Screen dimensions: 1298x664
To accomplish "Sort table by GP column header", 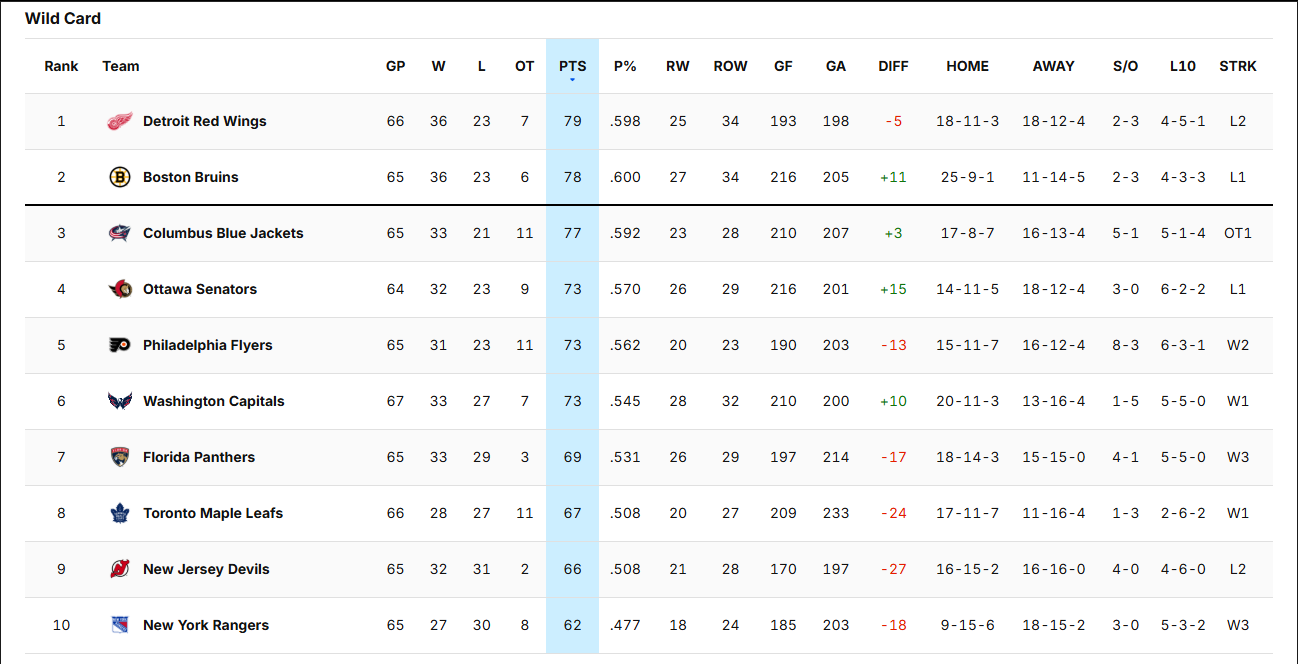I will tap(396, 66).
